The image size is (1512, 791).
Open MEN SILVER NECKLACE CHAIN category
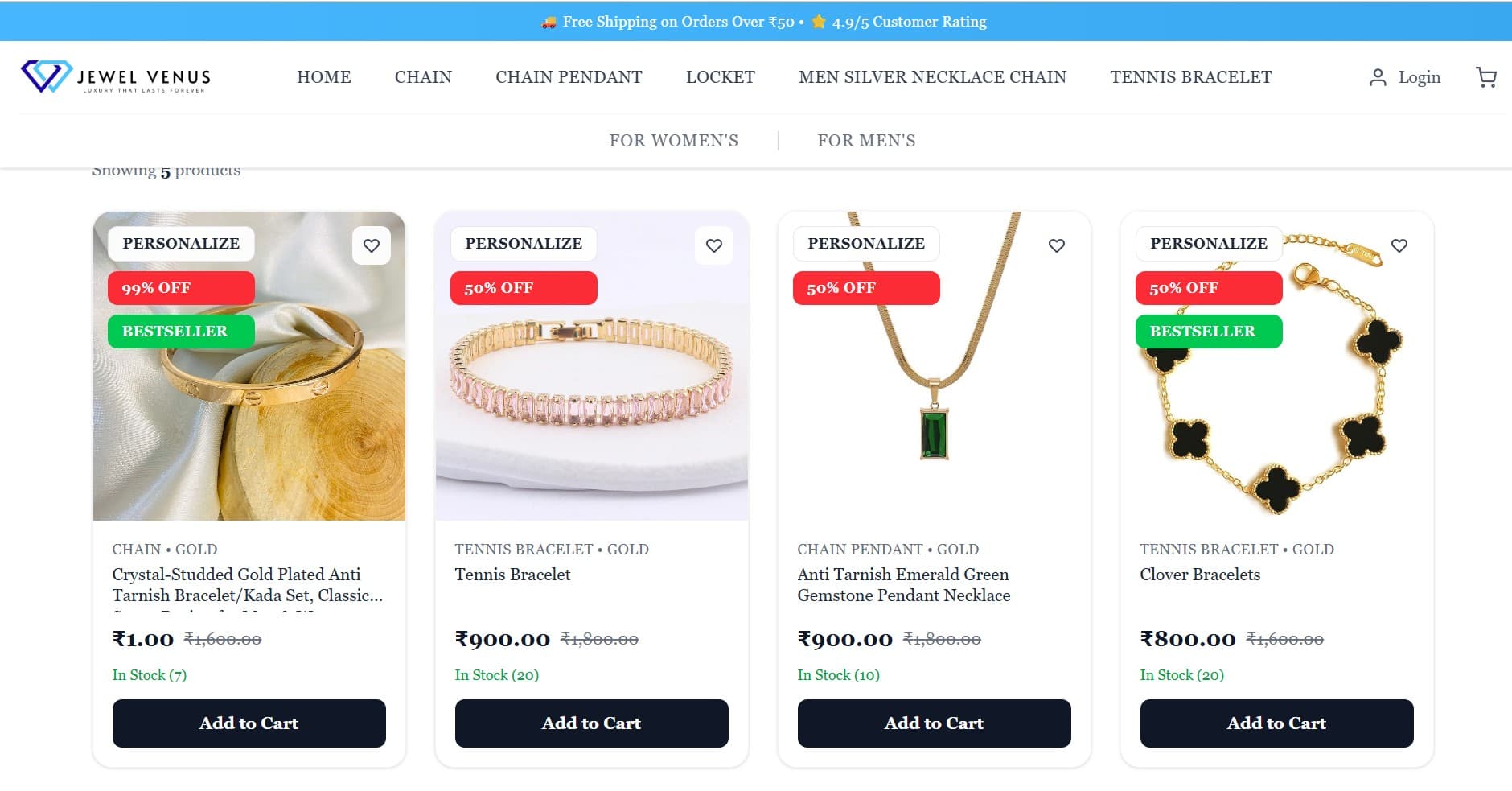point(932,77)
